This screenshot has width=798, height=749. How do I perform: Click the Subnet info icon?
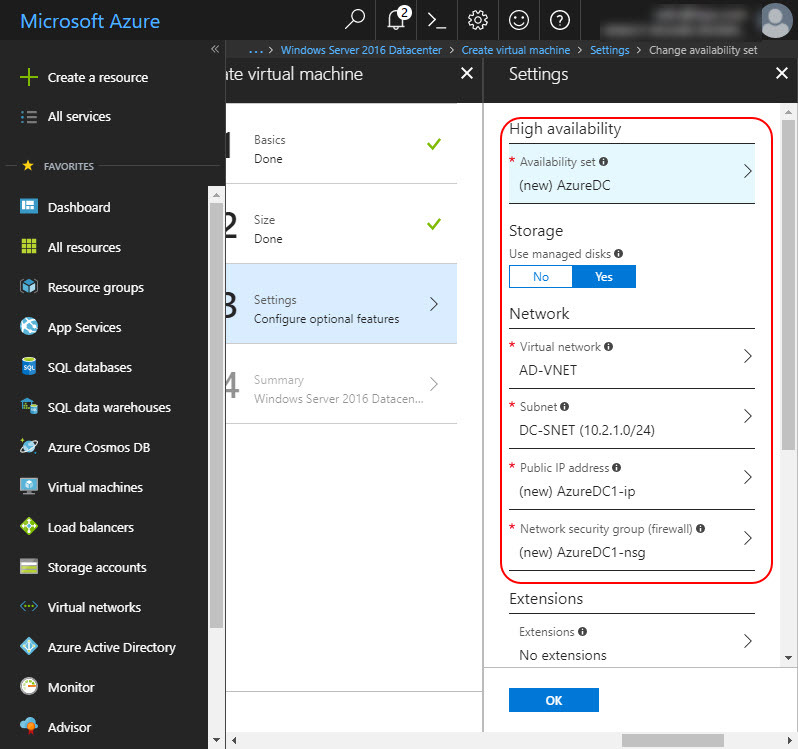pyautogui.click(x=564, y=407)
